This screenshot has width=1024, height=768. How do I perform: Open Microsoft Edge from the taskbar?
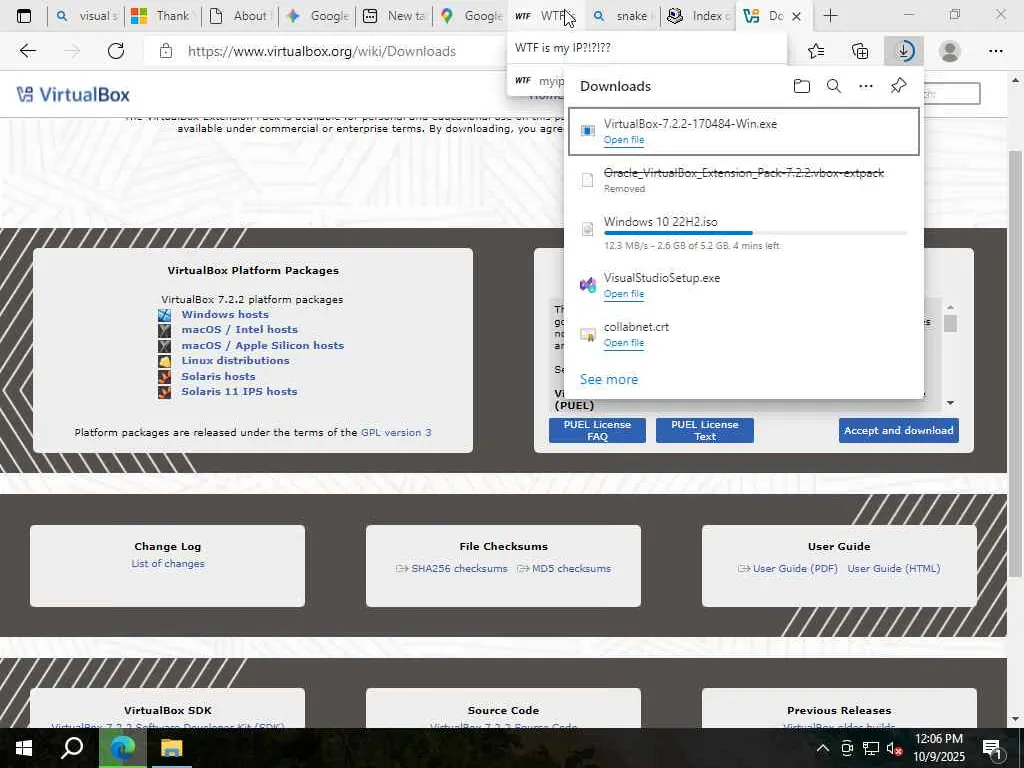click(x=122, y=748)
